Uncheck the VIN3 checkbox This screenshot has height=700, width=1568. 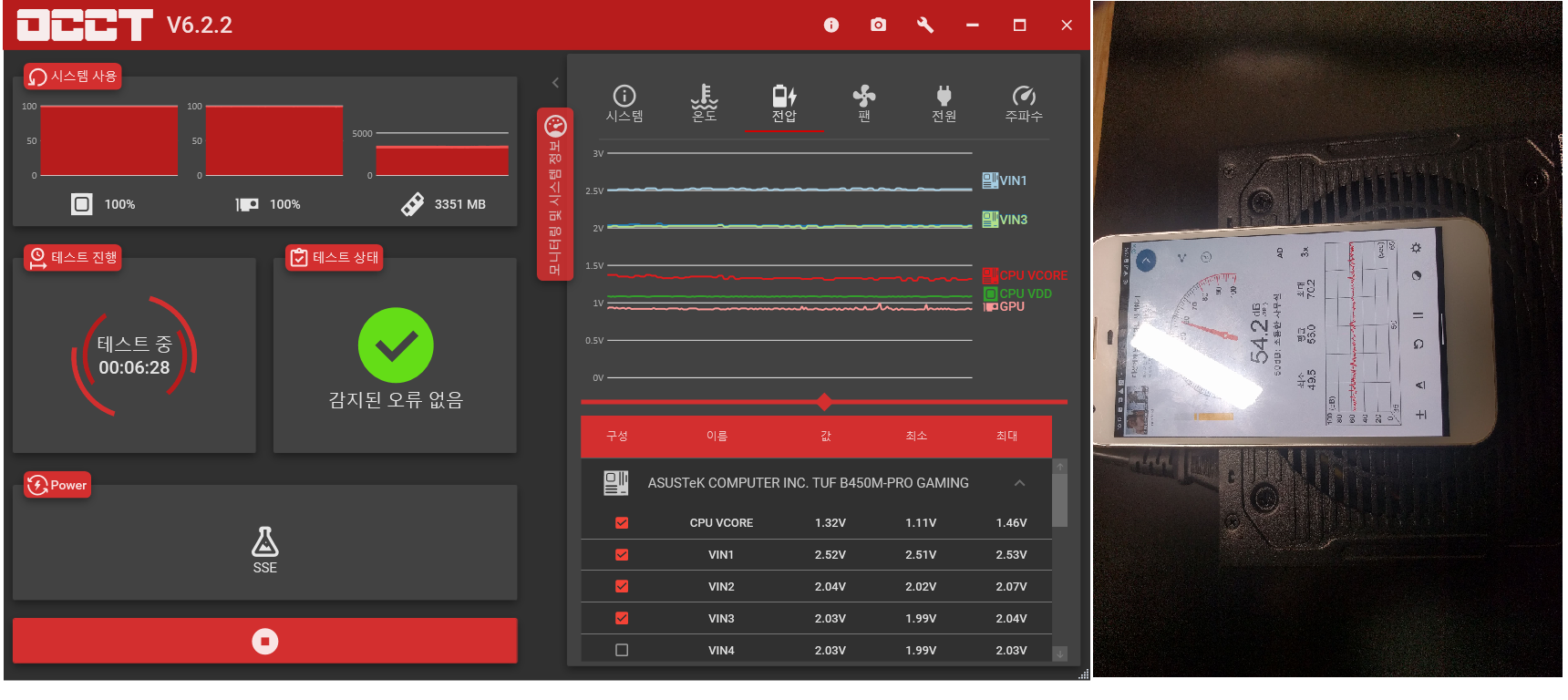(x=622, y=619)
